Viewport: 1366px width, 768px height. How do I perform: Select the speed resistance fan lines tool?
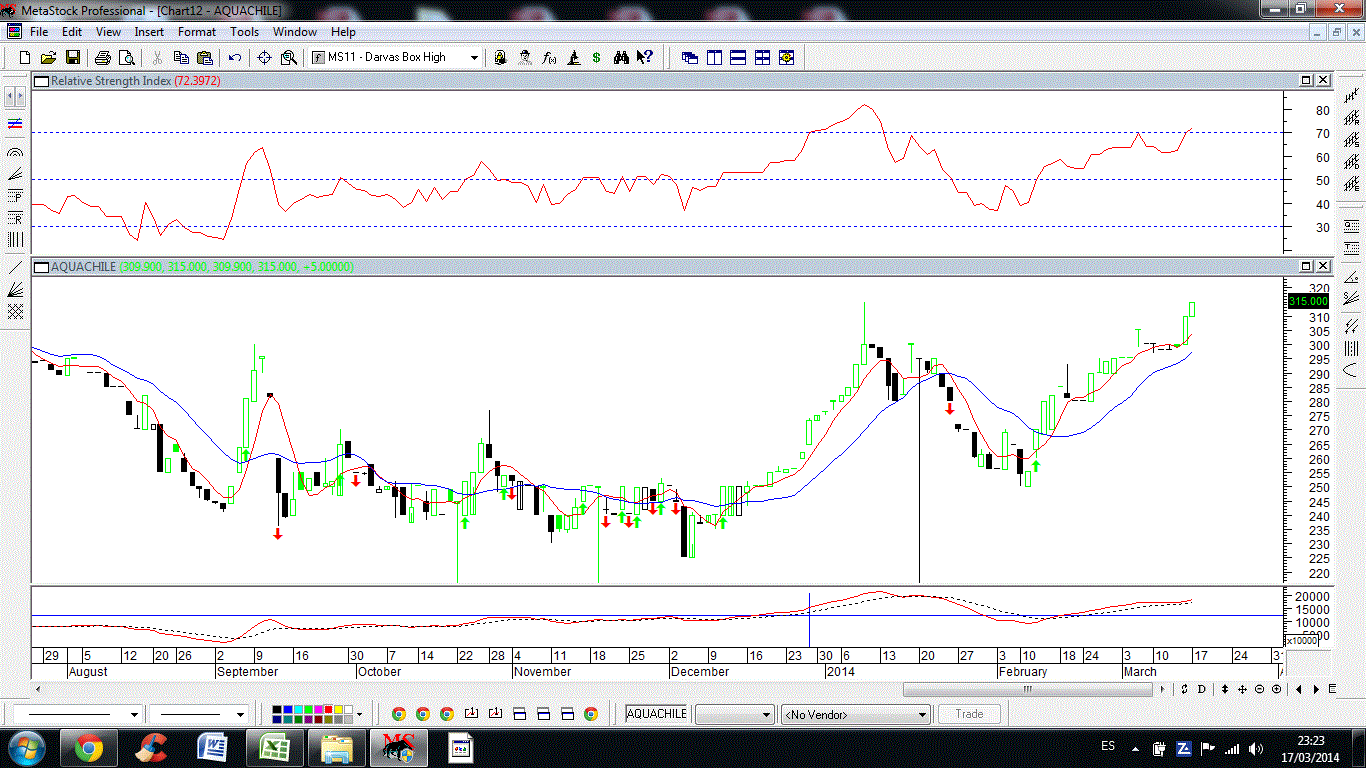click(x=15, y=174)
